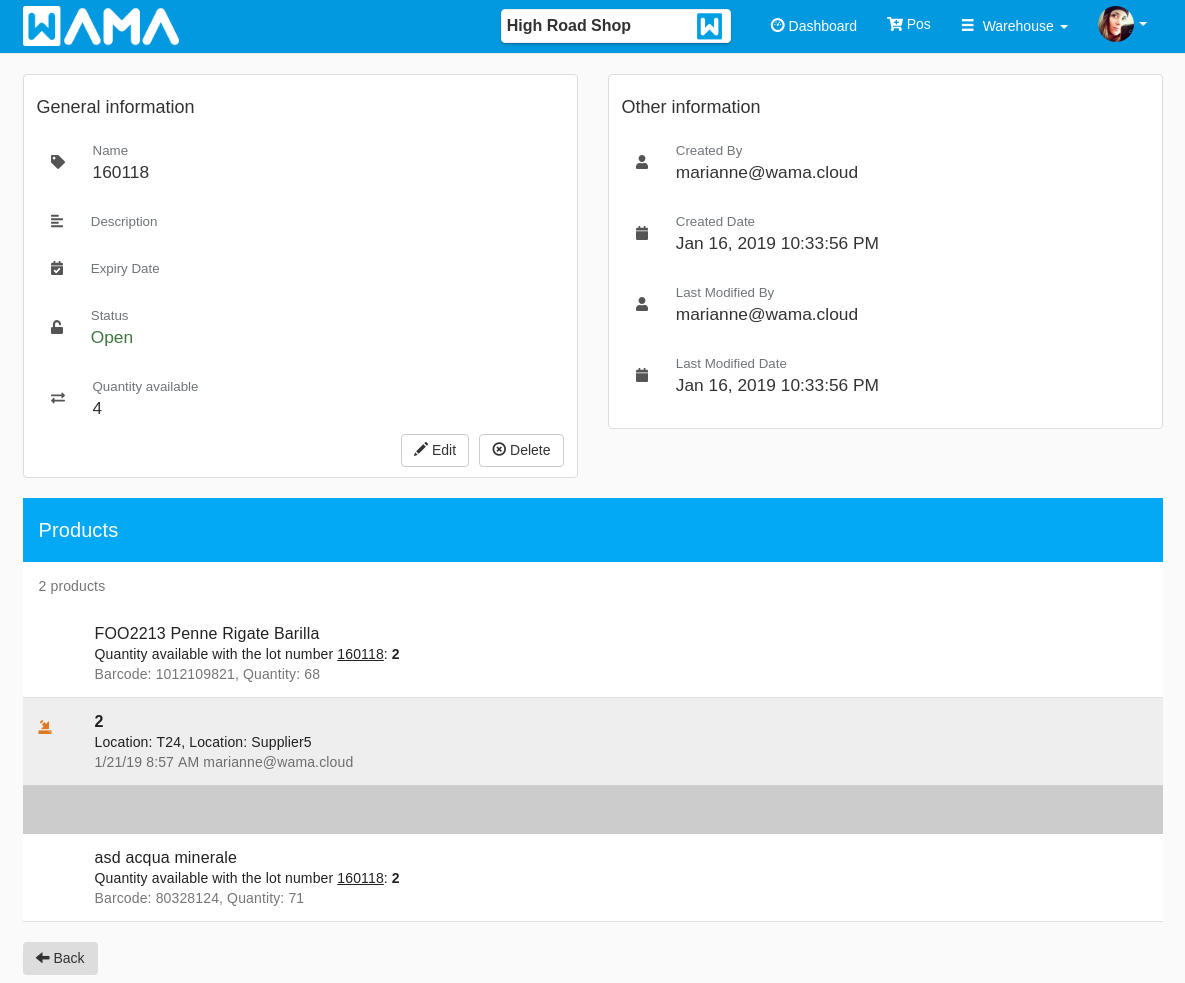
Task: Click the Back button
Action: click(60, 958)
